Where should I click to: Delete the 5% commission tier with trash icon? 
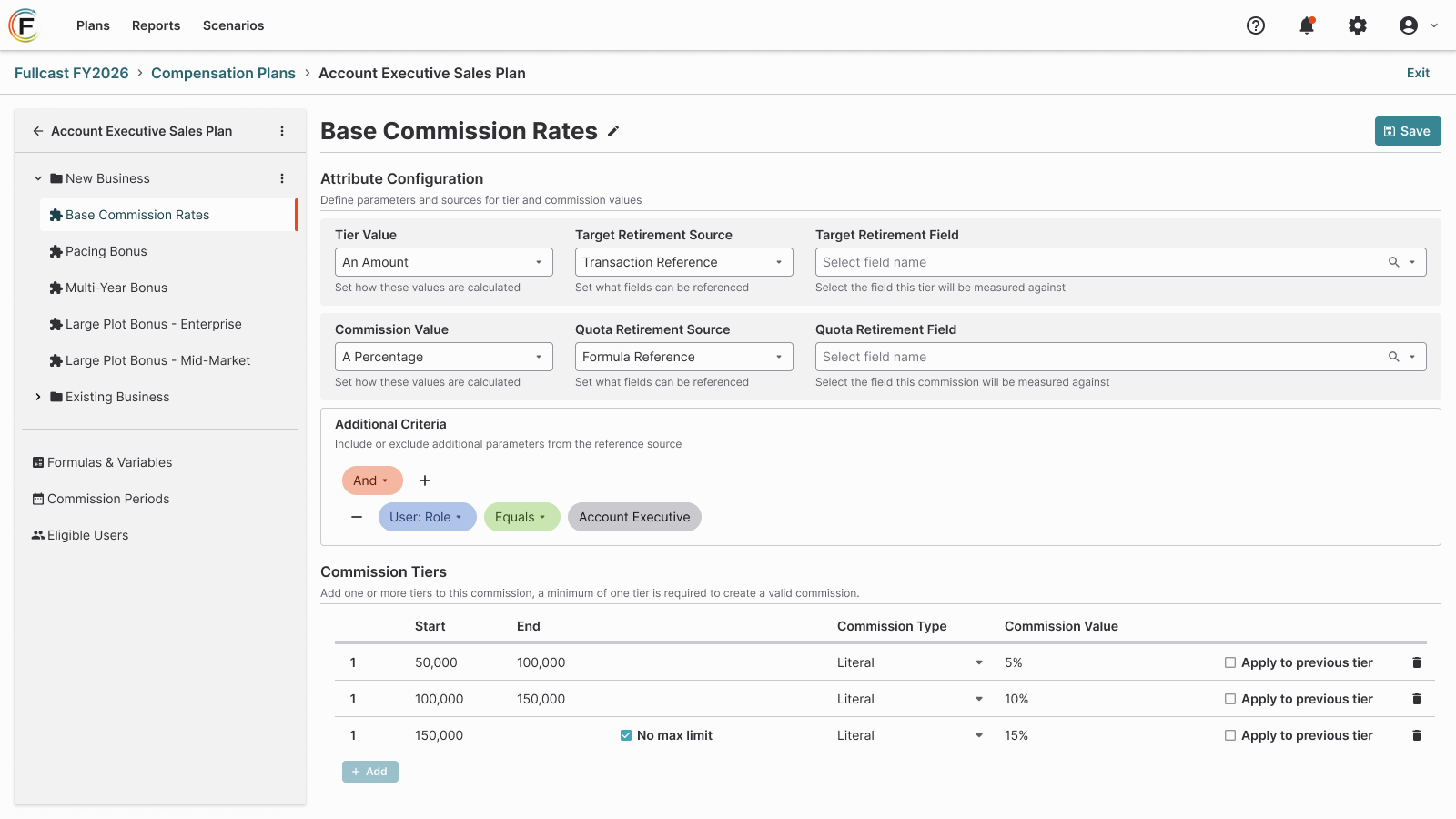tap(1416, 662)
